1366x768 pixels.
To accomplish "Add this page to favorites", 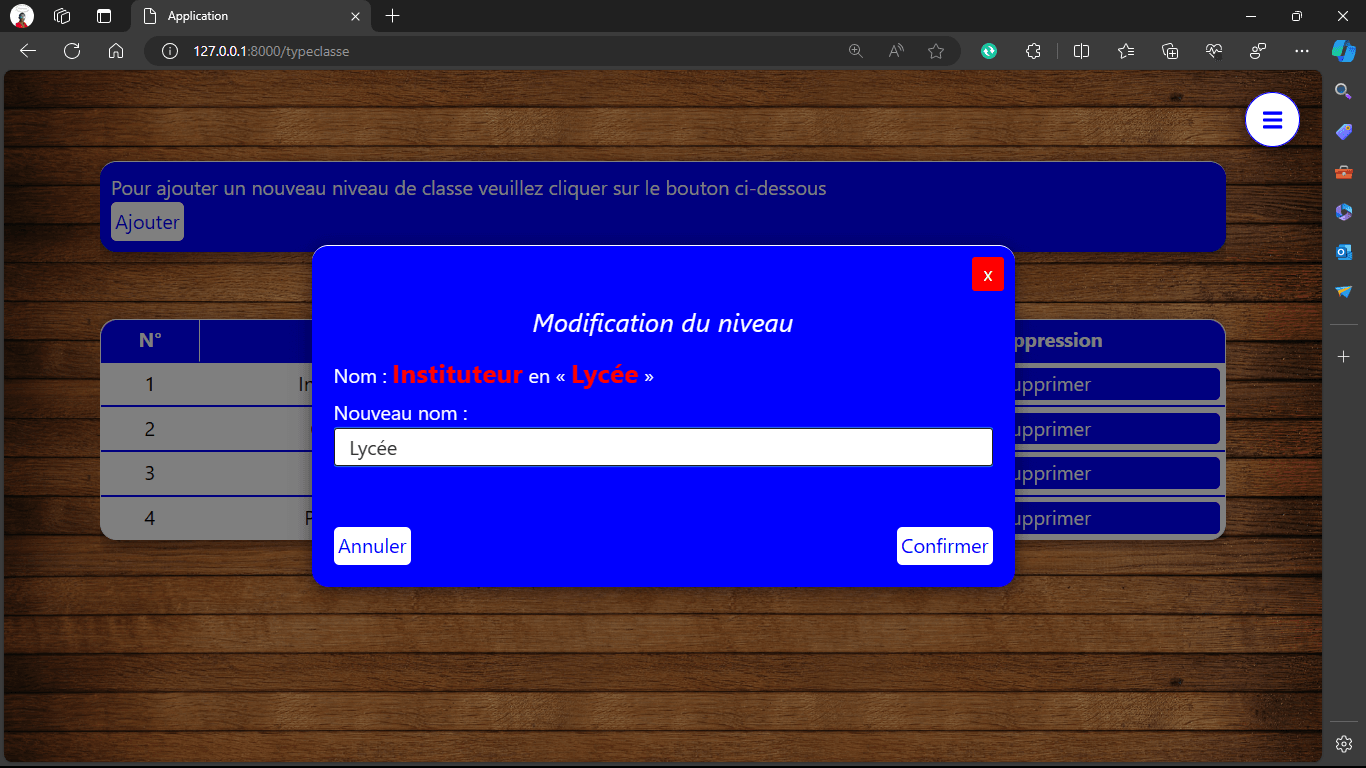I will [936, 51].
